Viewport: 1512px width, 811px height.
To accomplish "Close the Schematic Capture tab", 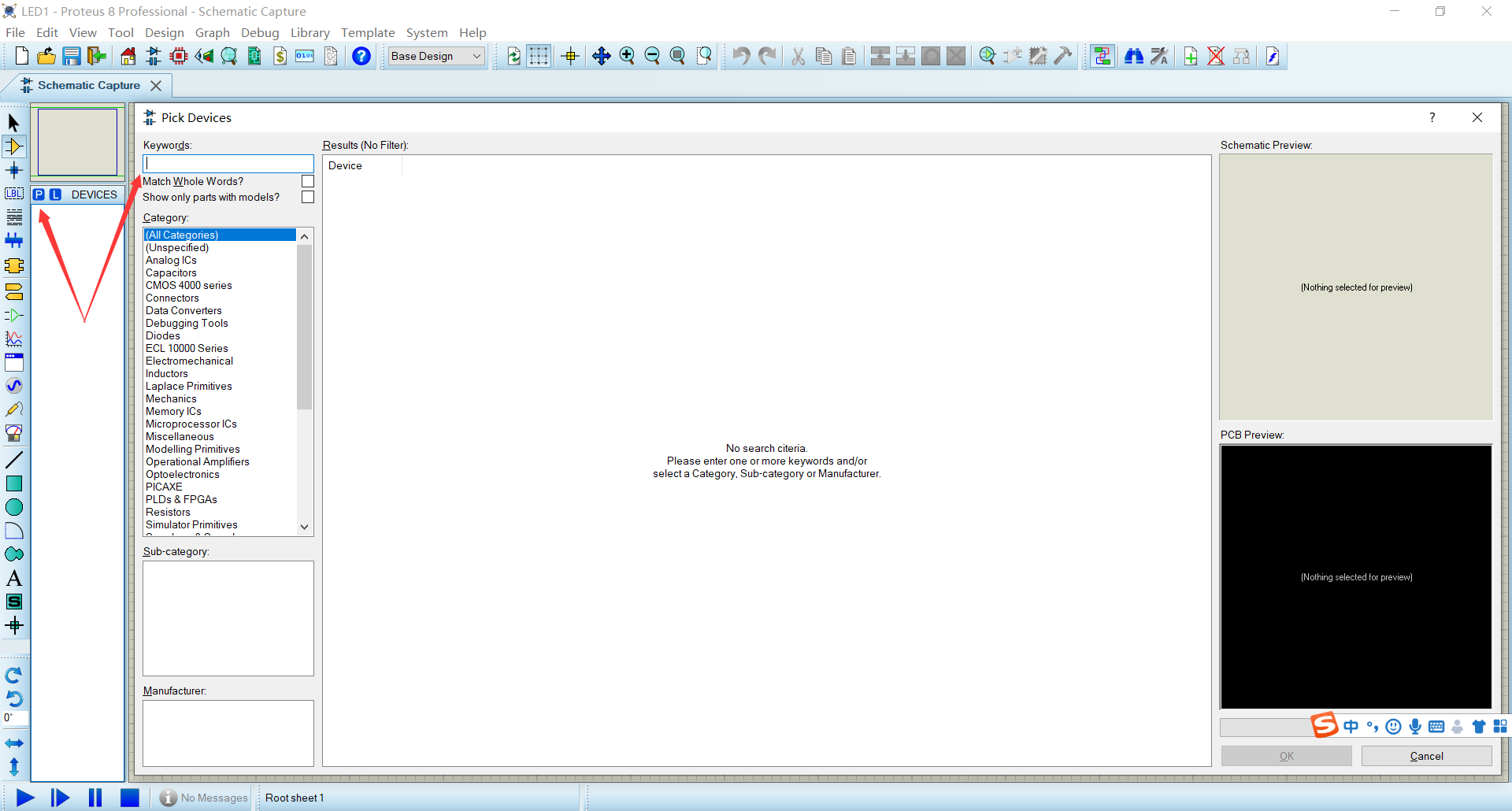I will [x=156, y=86].
